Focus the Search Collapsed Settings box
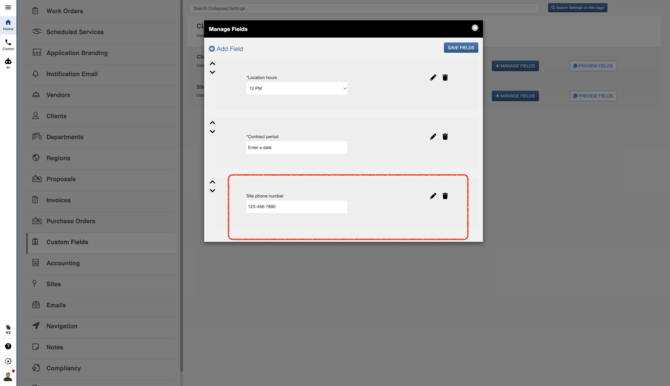 tap(364, 8)
